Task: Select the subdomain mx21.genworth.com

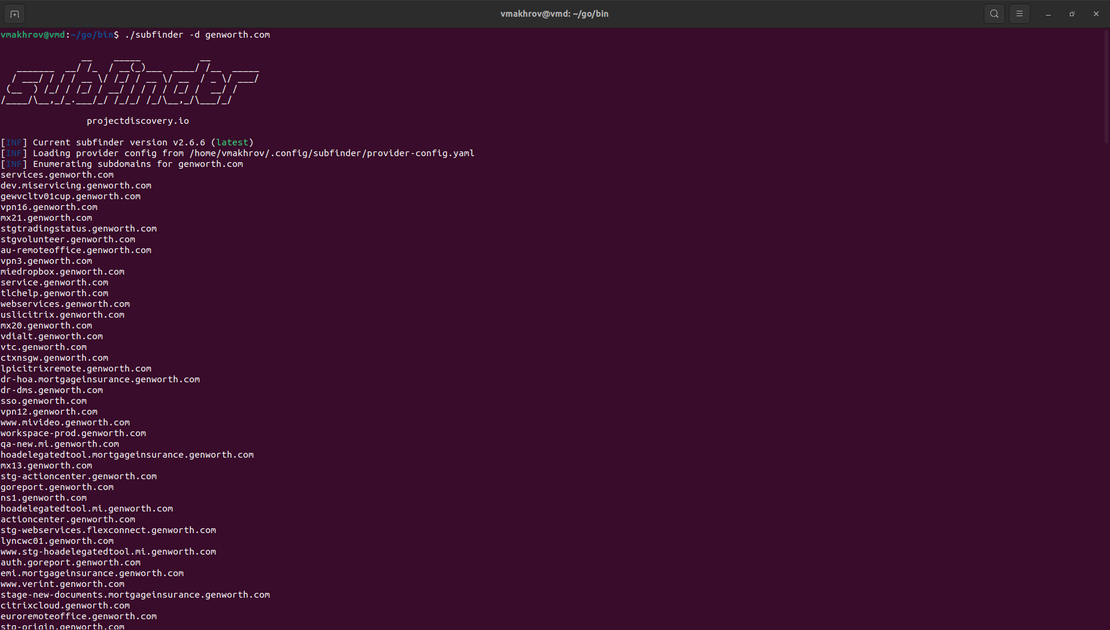Action: click(x=46, y=217)
